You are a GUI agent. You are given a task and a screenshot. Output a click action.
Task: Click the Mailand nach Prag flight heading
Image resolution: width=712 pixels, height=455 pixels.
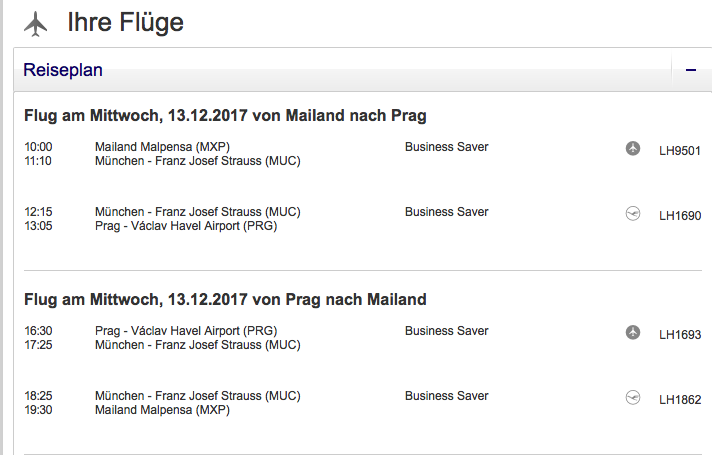225,116
